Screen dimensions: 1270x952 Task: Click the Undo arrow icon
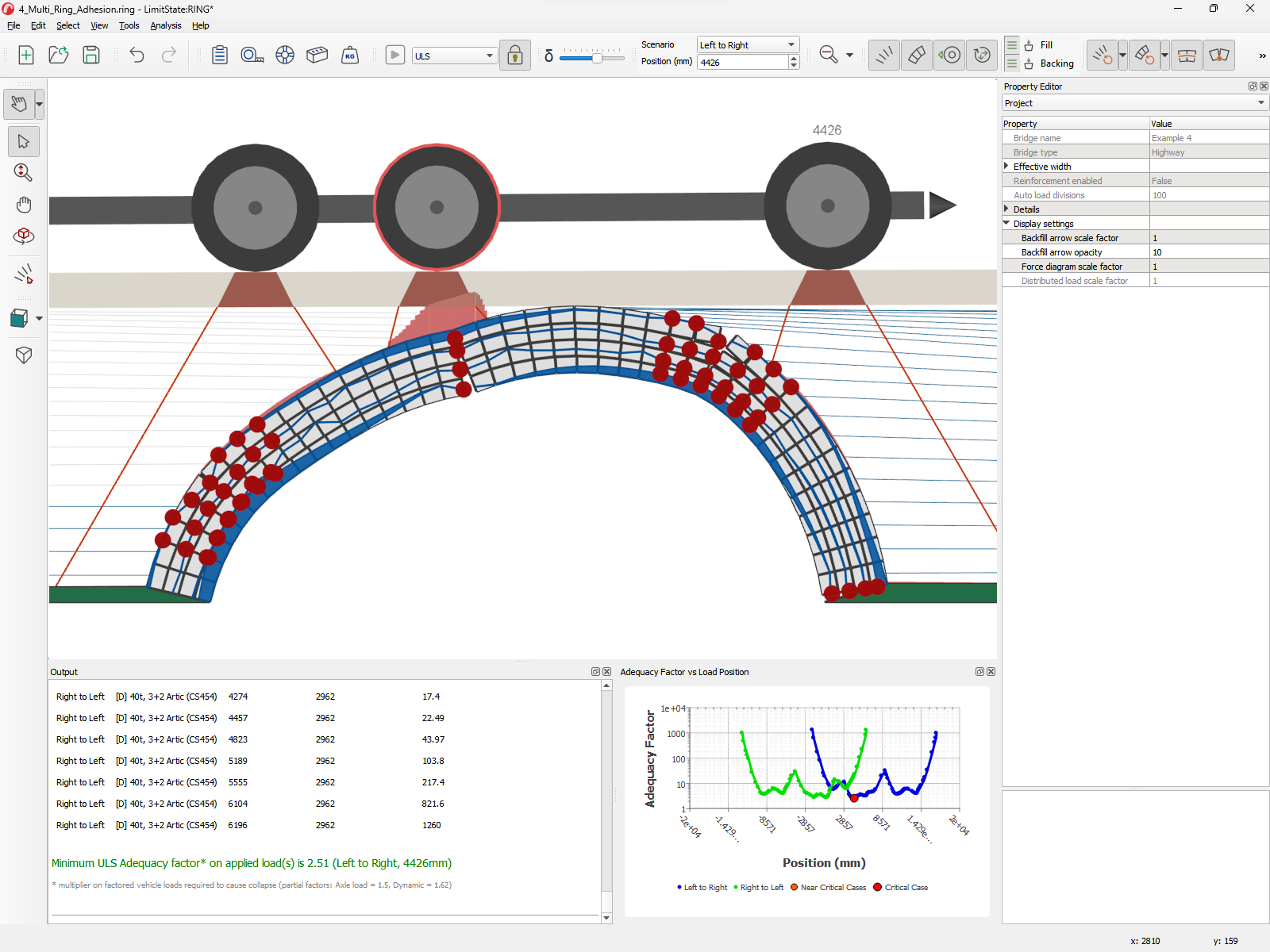[x=137, y=55]
